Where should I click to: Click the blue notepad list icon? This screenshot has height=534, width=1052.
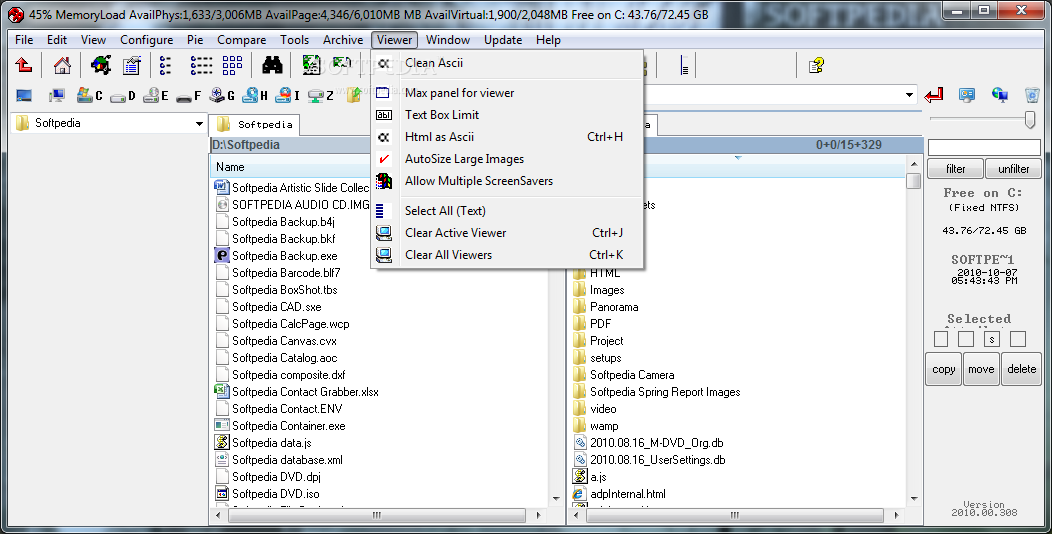132,65
